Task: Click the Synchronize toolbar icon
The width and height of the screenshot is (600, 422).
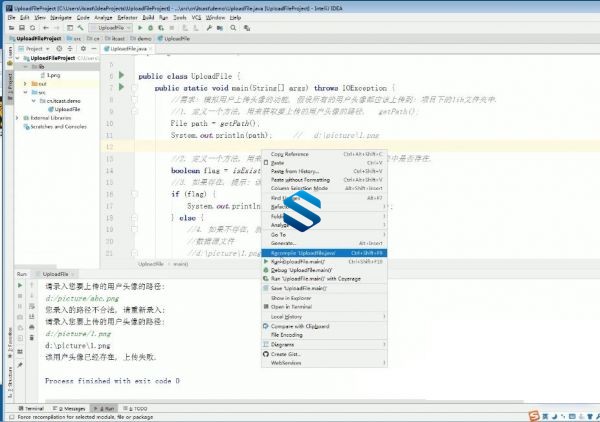Action: click(33, 28)
